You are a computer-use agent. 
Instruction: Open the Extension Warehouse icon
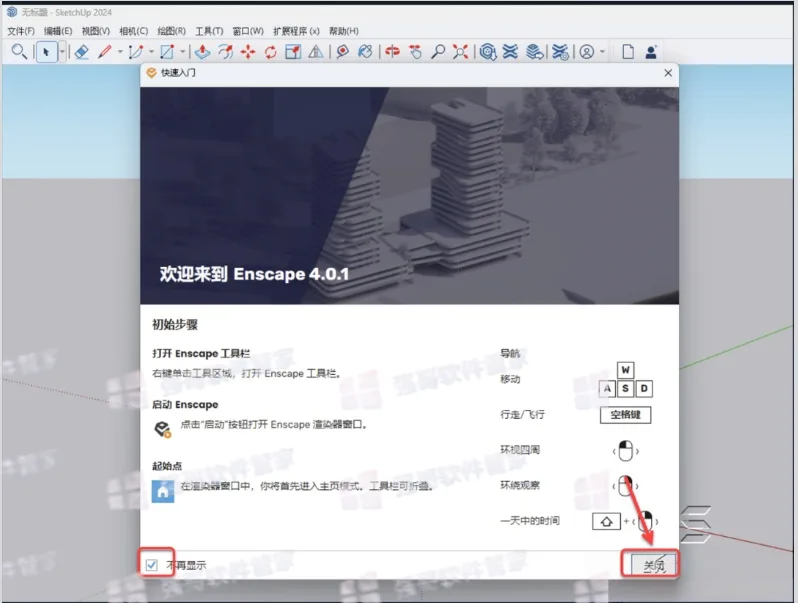(510, 52)
